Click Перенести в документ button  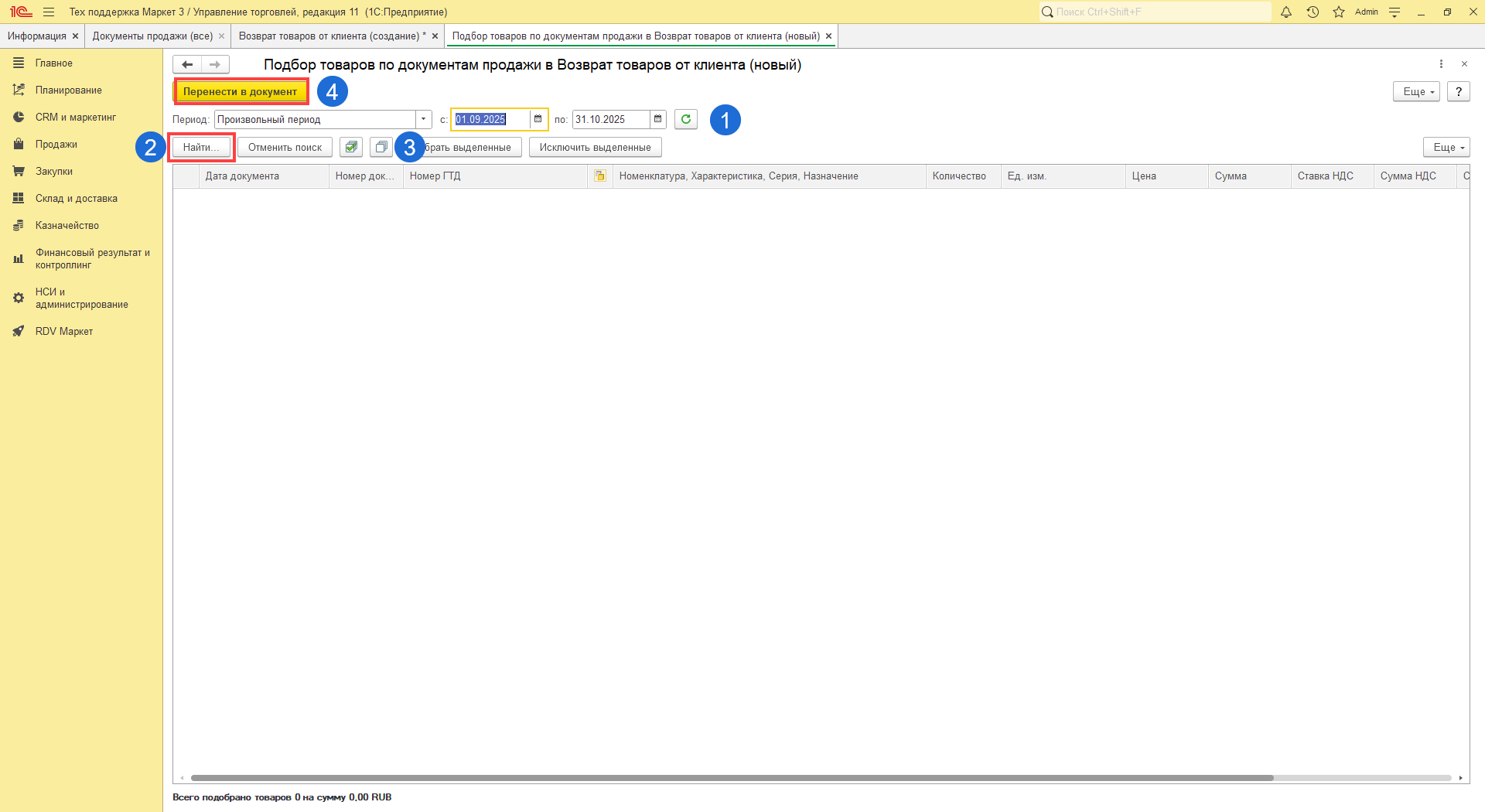coord(241,91)
